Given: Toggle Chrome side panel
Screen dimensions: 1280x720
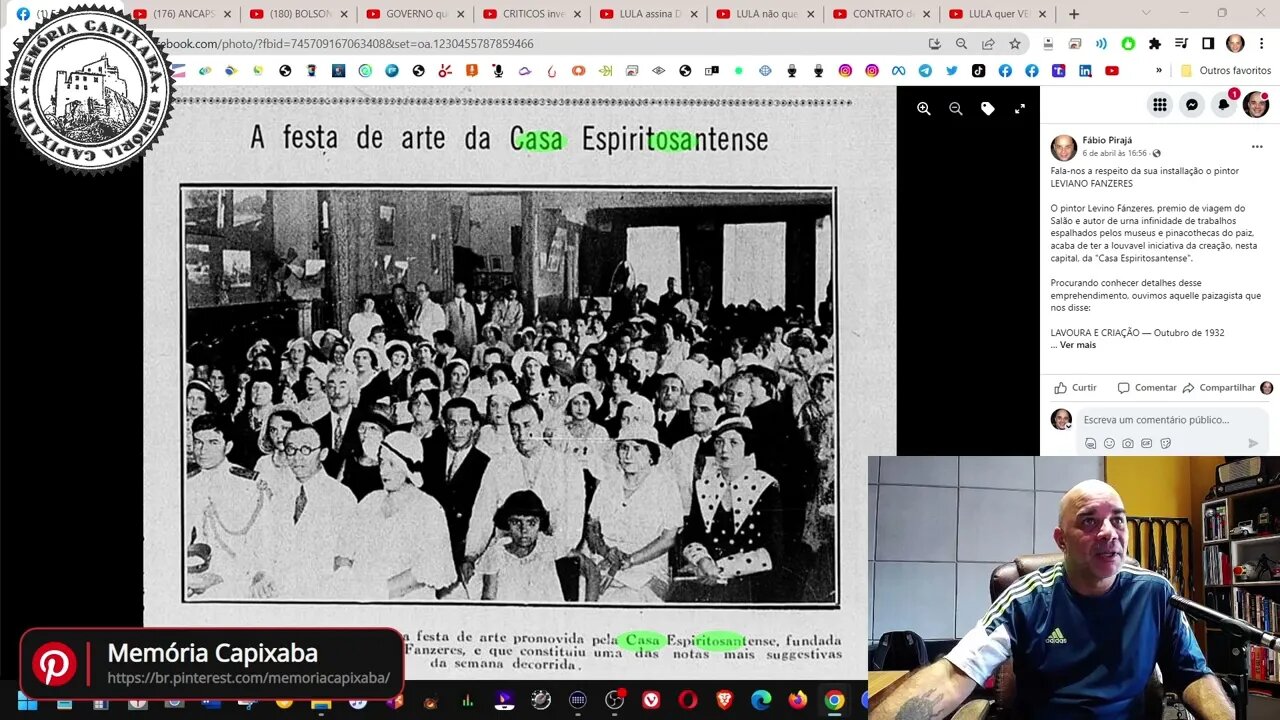Looking at the screenshot, I should pos(1208,44).
